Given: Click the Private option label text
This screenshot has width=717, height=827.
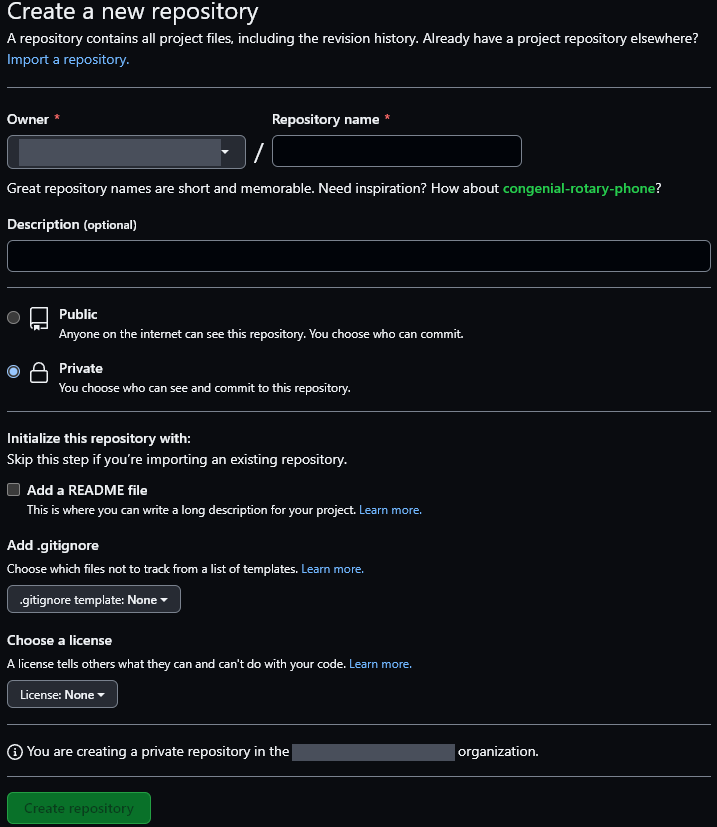Looking at the screenshot, I should coord(81,368).
